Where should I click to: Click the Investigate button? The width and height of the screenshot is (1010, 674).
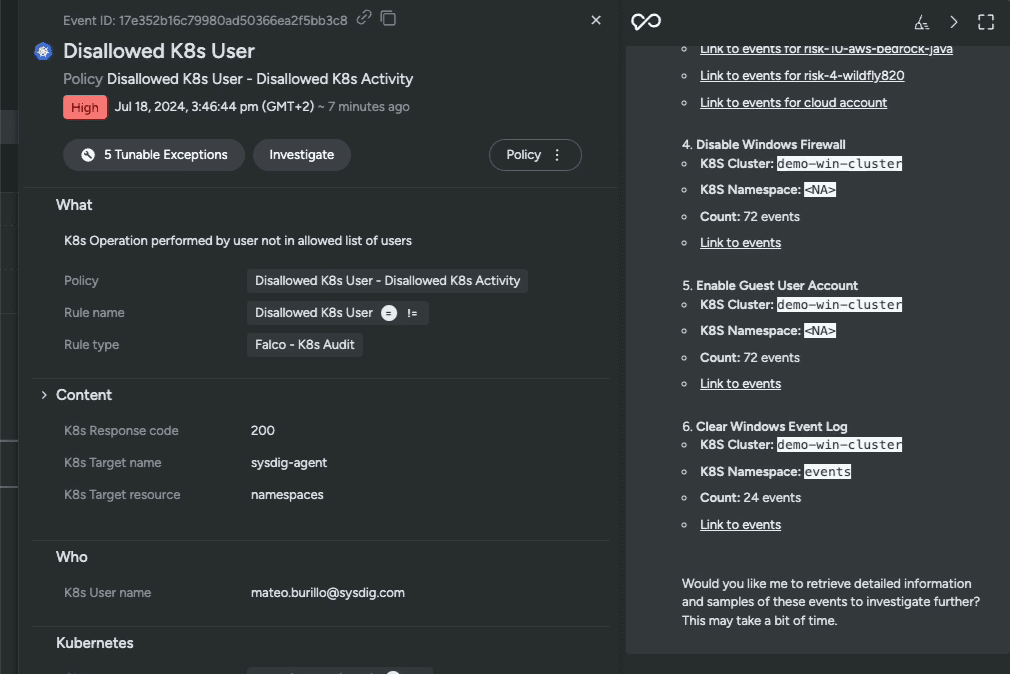point(301,155)
